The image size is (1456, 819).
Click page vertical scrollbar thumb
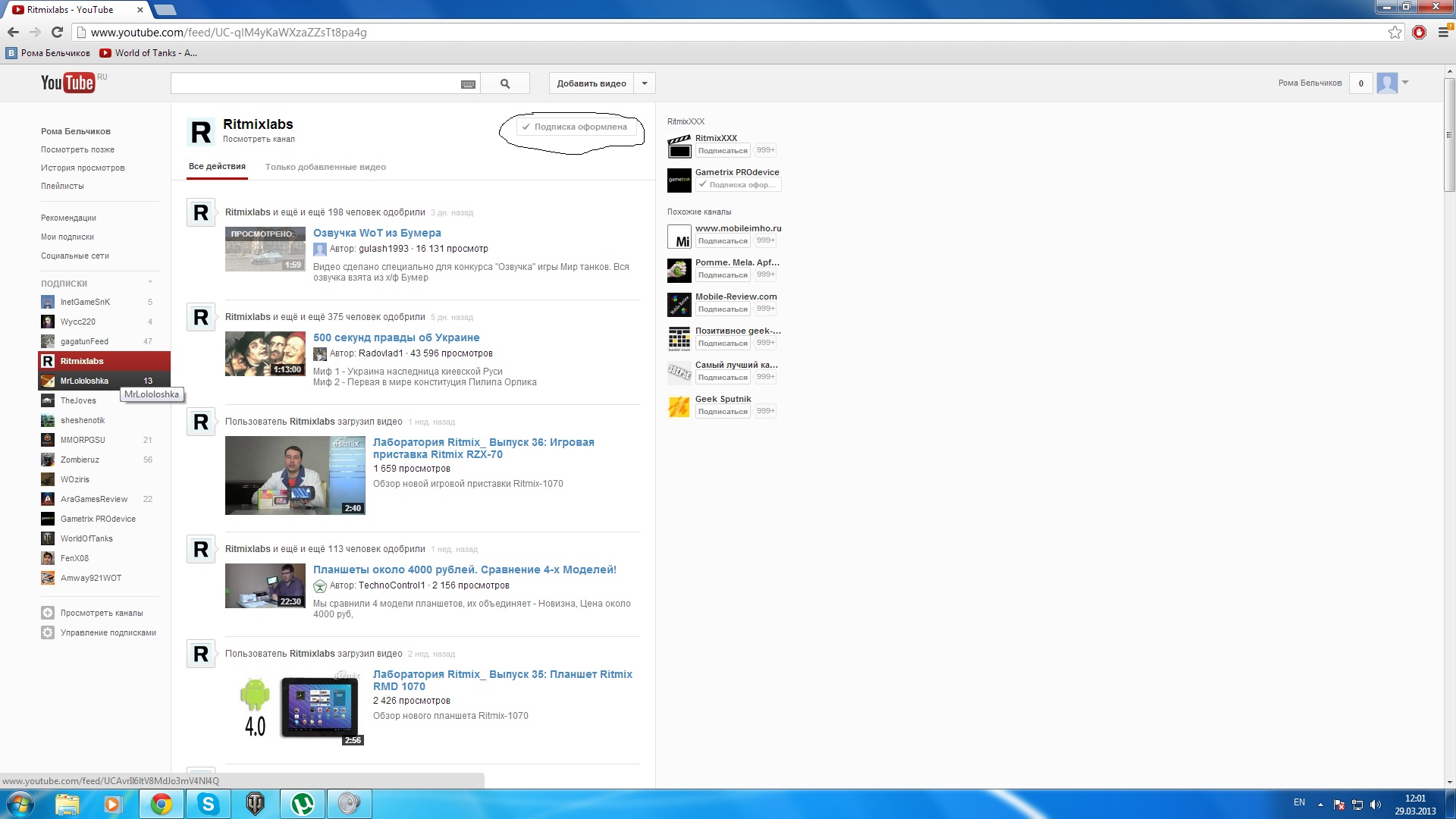tap(1449, 134)
